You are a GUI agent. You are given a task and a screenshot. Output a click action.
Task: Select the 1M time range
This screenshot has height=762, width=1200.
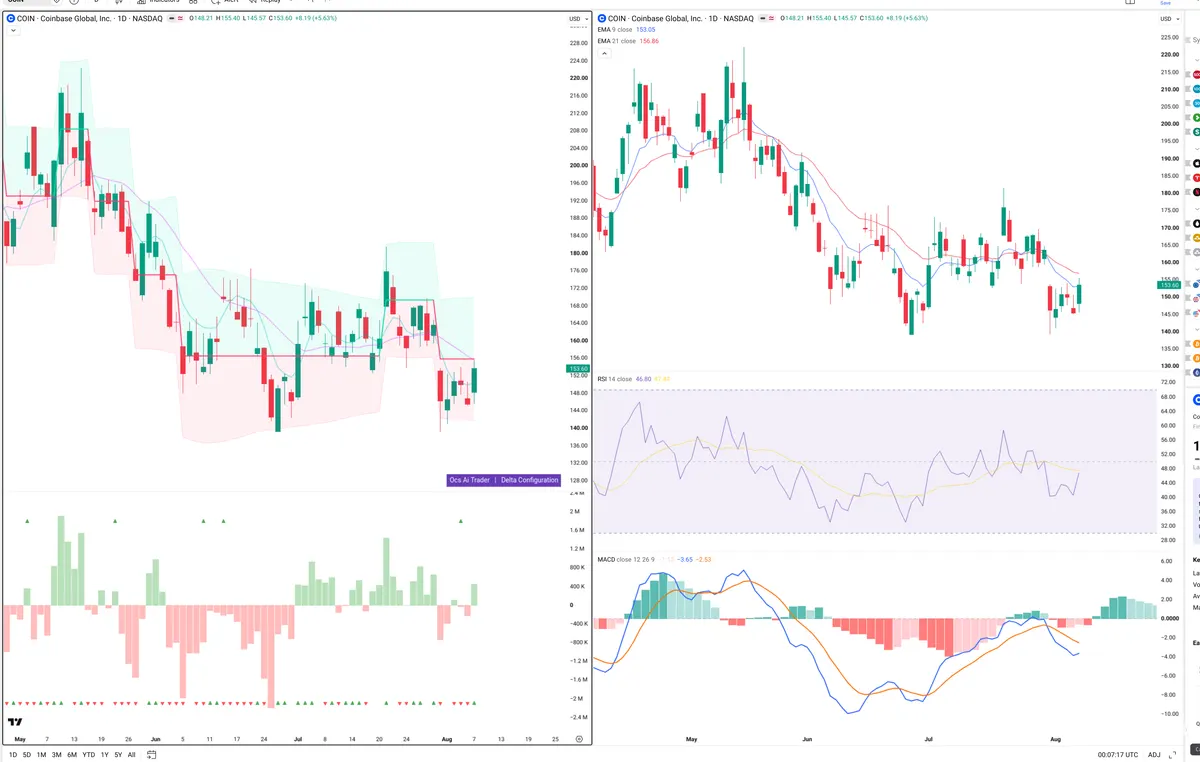click(x=42, y=755)
